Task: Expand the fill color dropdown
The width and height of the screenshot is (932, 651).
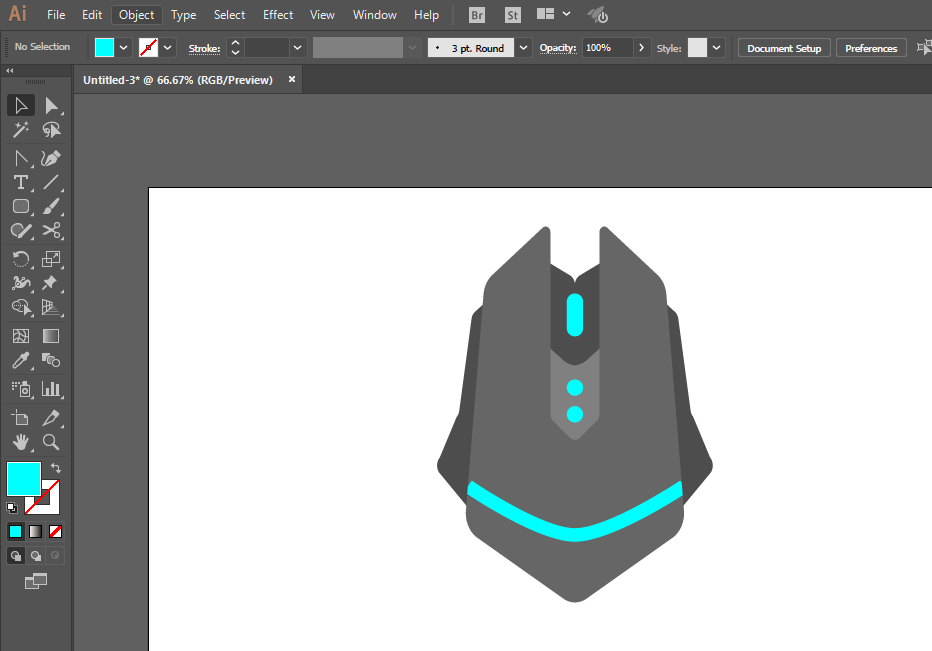Action: pyautogui.click(x=124, y=48)
